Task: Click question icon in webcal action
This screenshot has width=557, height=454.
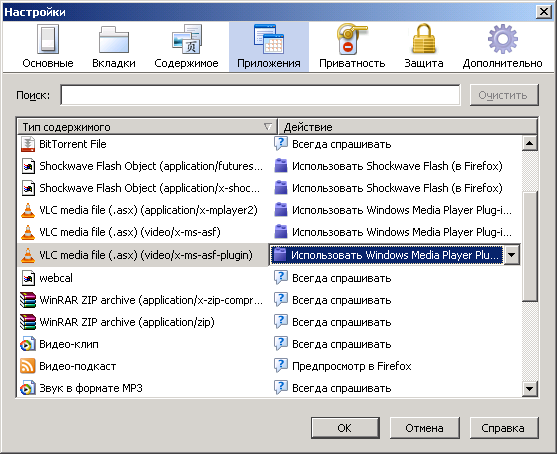Action: 281,278
